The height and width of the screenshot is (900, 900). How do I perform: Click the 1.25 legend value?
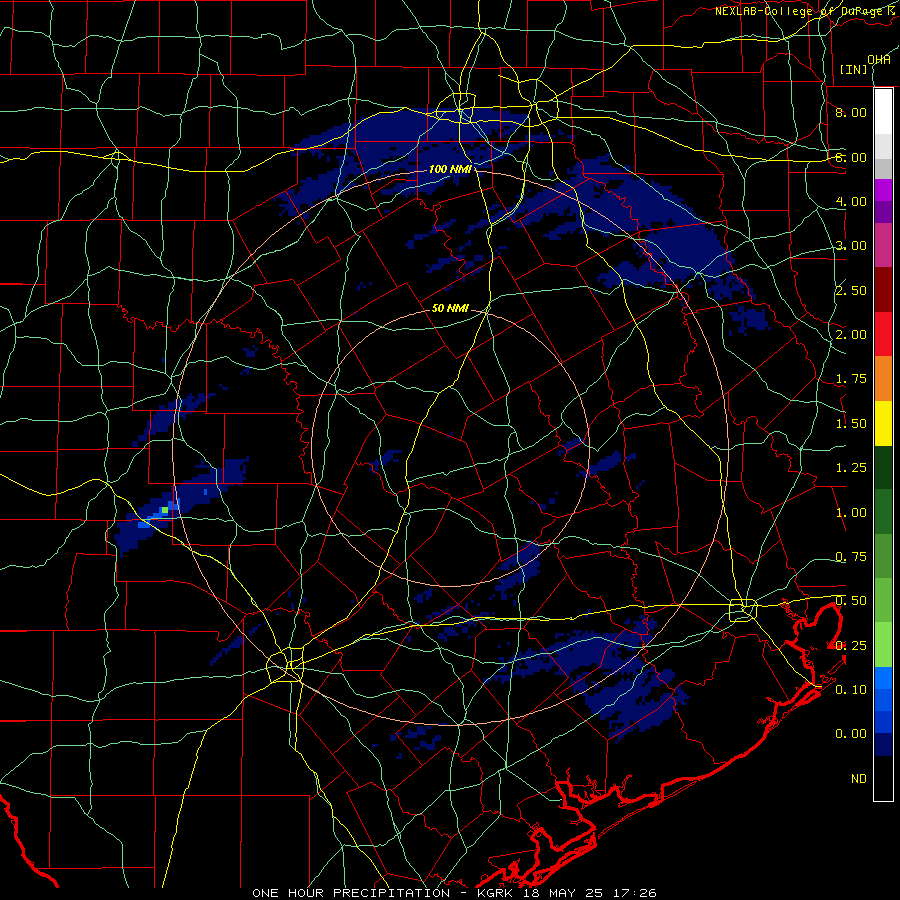click(851, 468)
